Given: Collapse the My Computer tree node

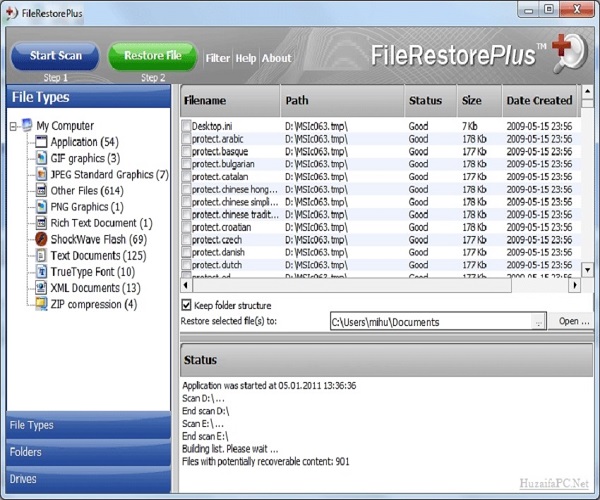Looking at the screenshot, I should pyautogui.click(x=13, y=126).
